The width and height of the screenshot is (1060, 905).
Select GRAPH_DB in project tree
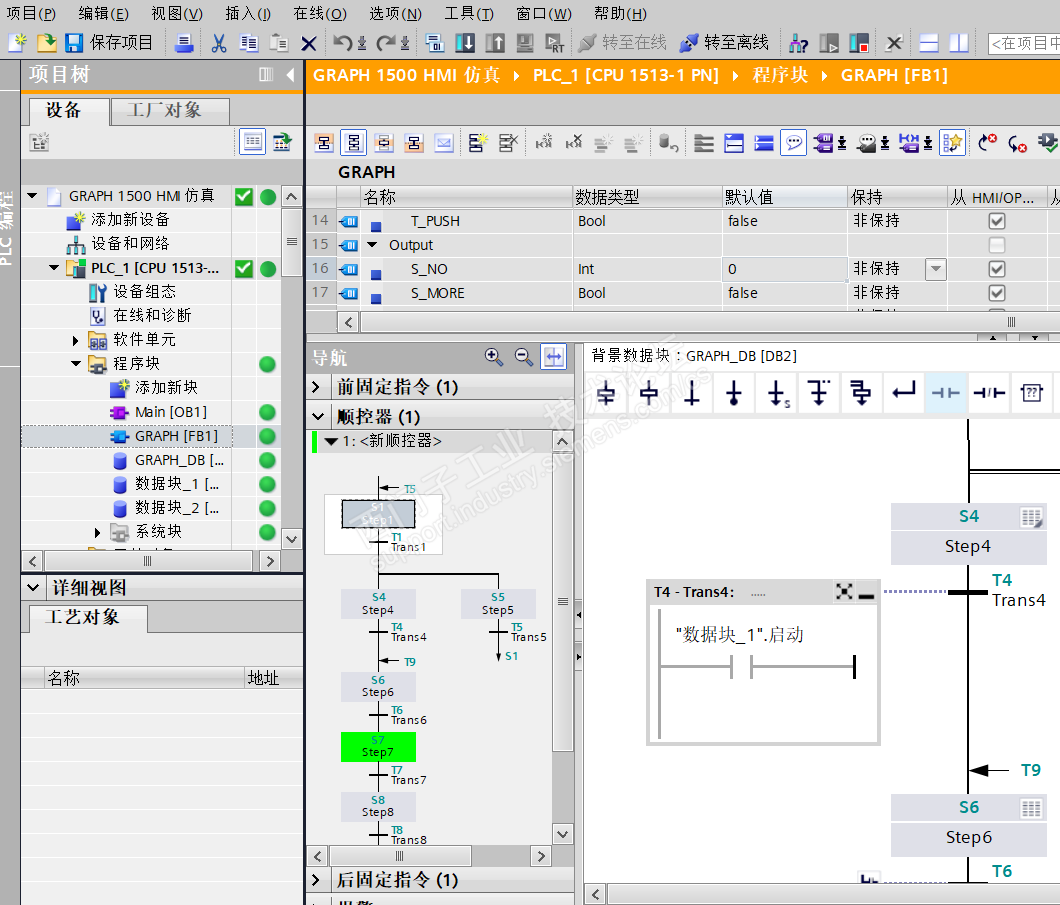[x=179, y=460]
